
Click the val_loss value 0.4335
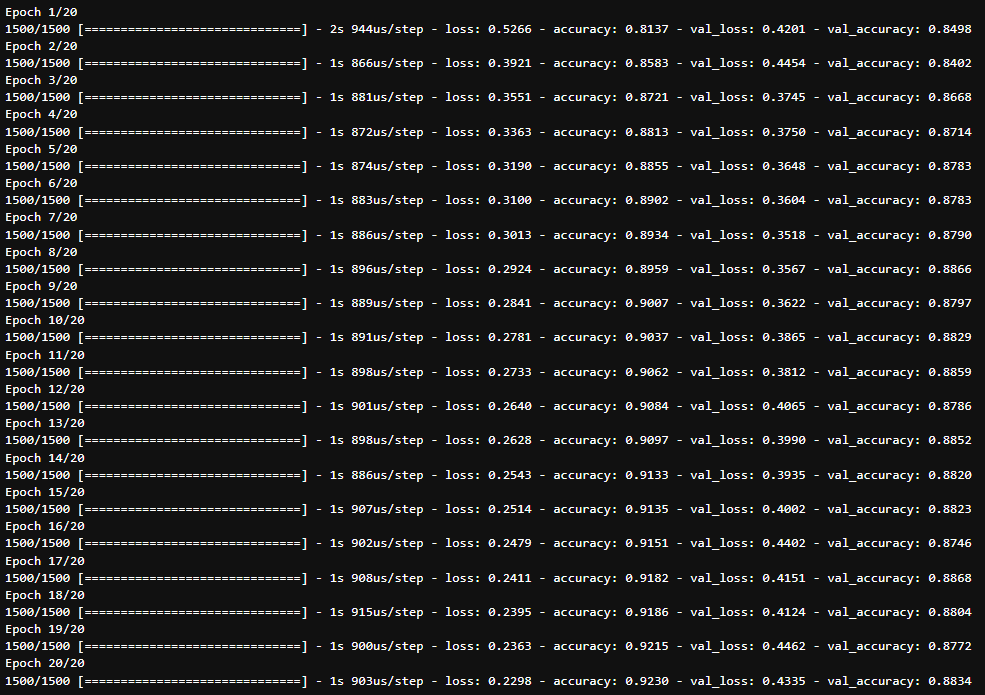784,681
